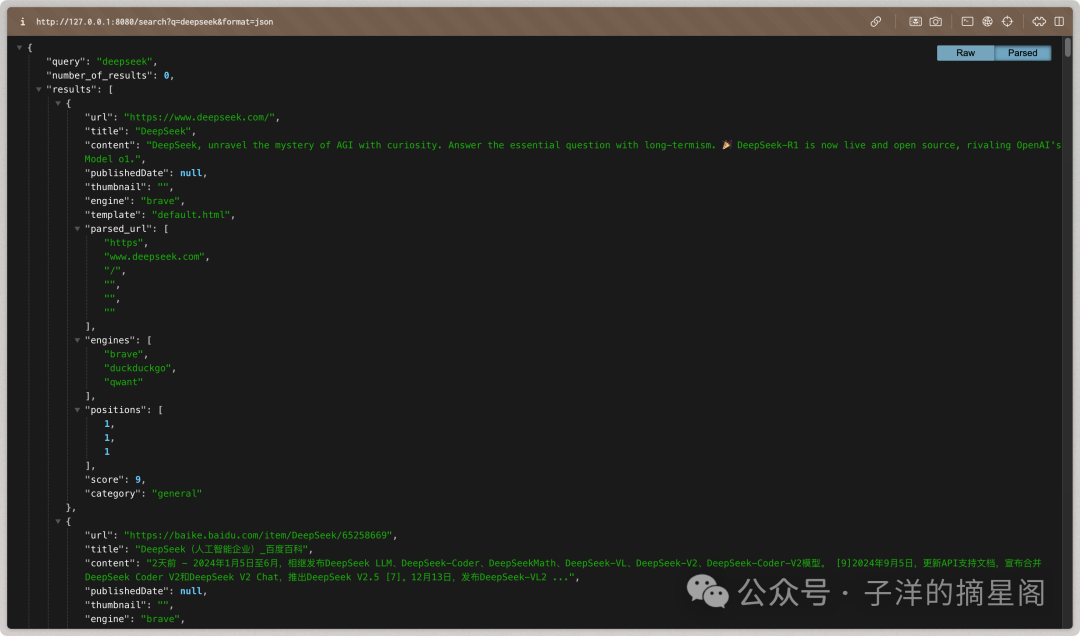This screenshot has height=636, width=1080.
Task: Click "https" in the parsed_url array
Action: click(124, 243)
